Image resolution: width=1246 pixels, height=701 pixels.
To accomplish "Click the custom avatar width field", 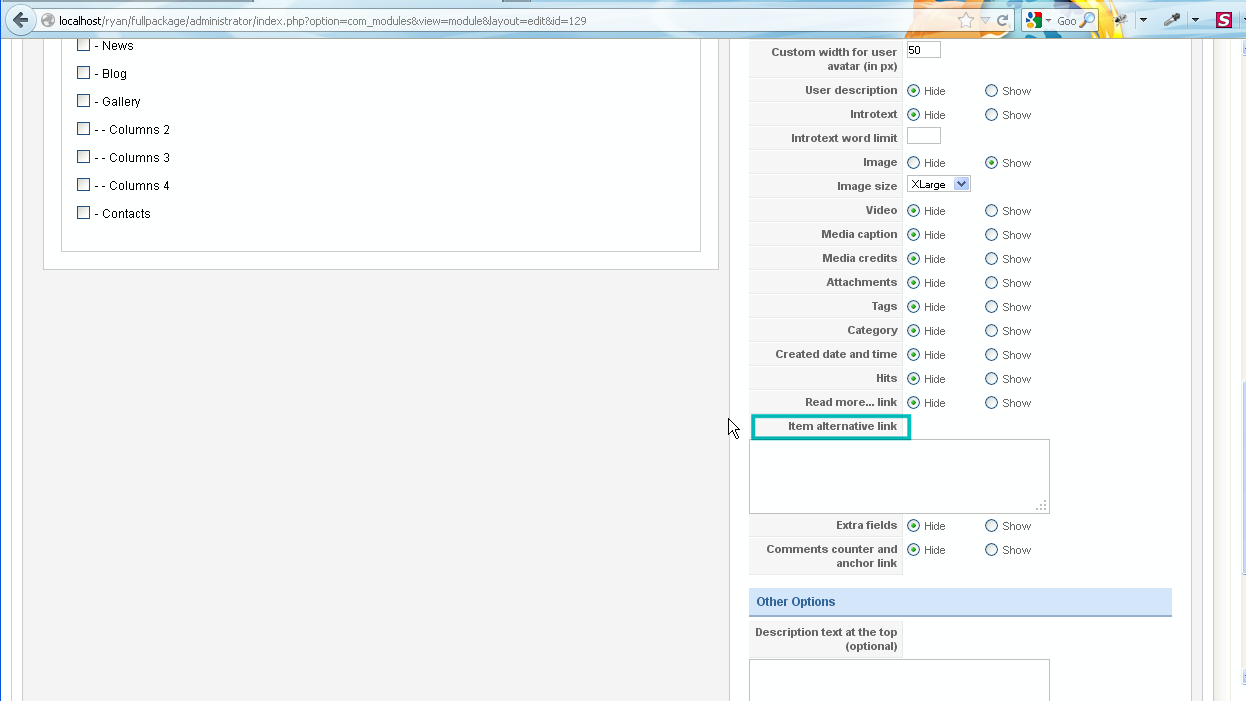I will [923, 50].
